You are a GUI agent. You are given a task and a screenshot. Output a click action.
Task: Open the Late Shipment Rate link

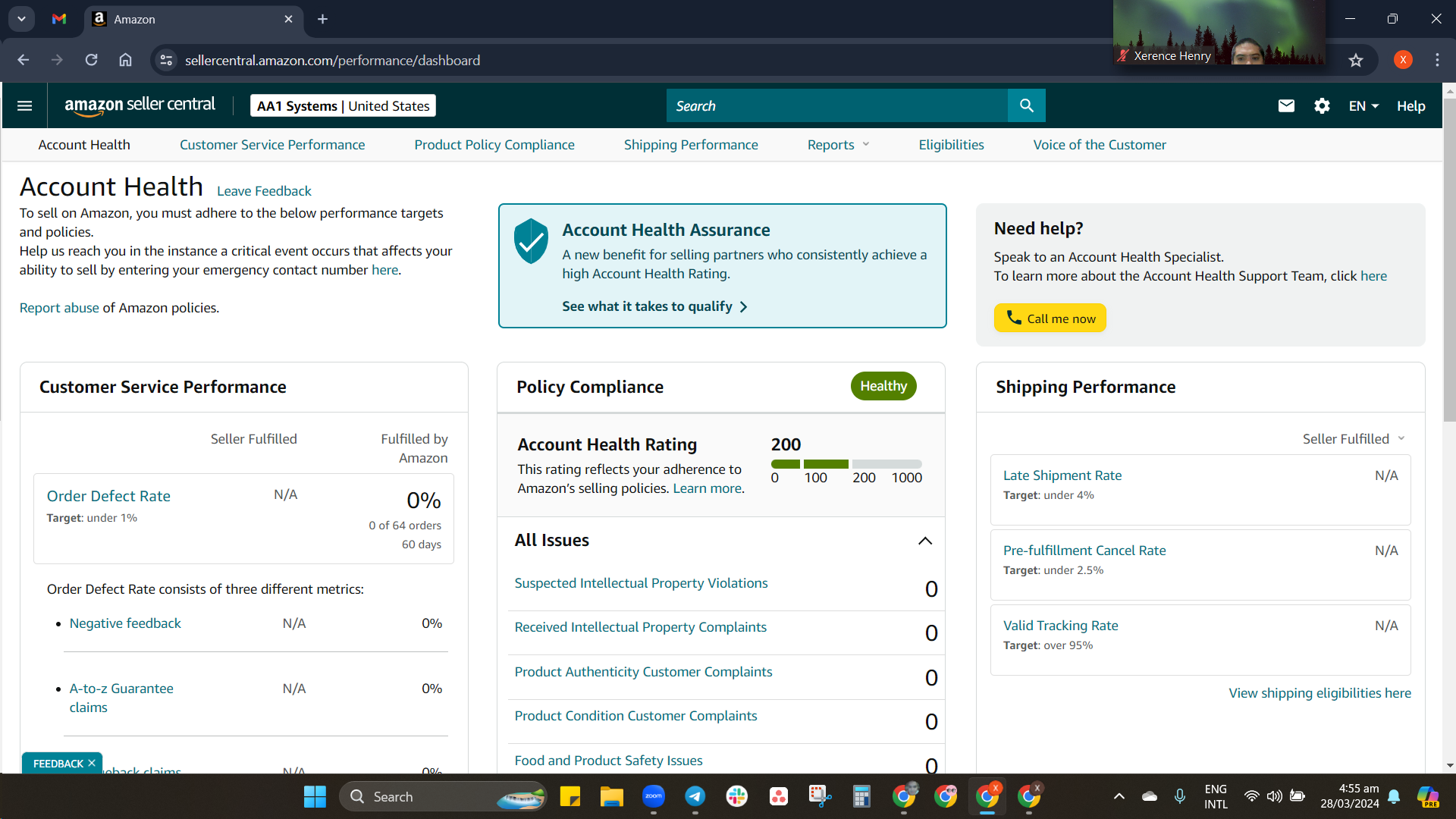(x=1062, y=475)
